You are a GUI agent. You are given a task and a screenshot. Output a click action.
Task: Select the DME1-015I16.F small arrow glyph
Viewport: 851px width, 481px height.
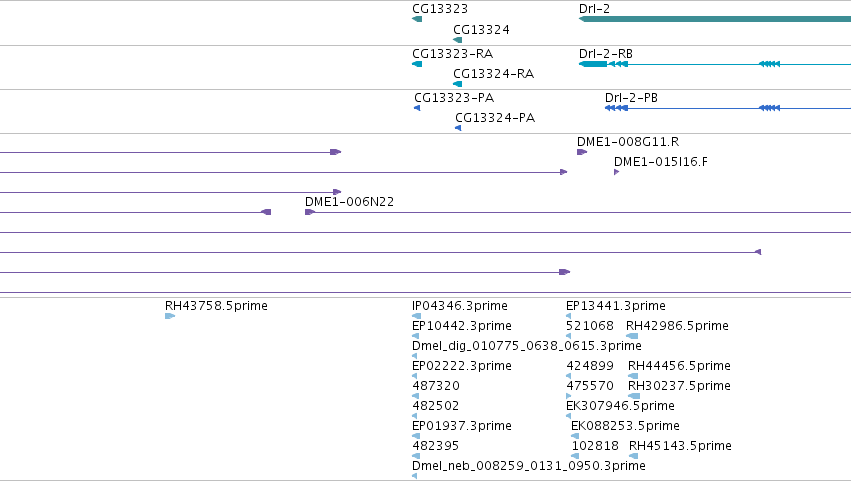coord(617,172)
